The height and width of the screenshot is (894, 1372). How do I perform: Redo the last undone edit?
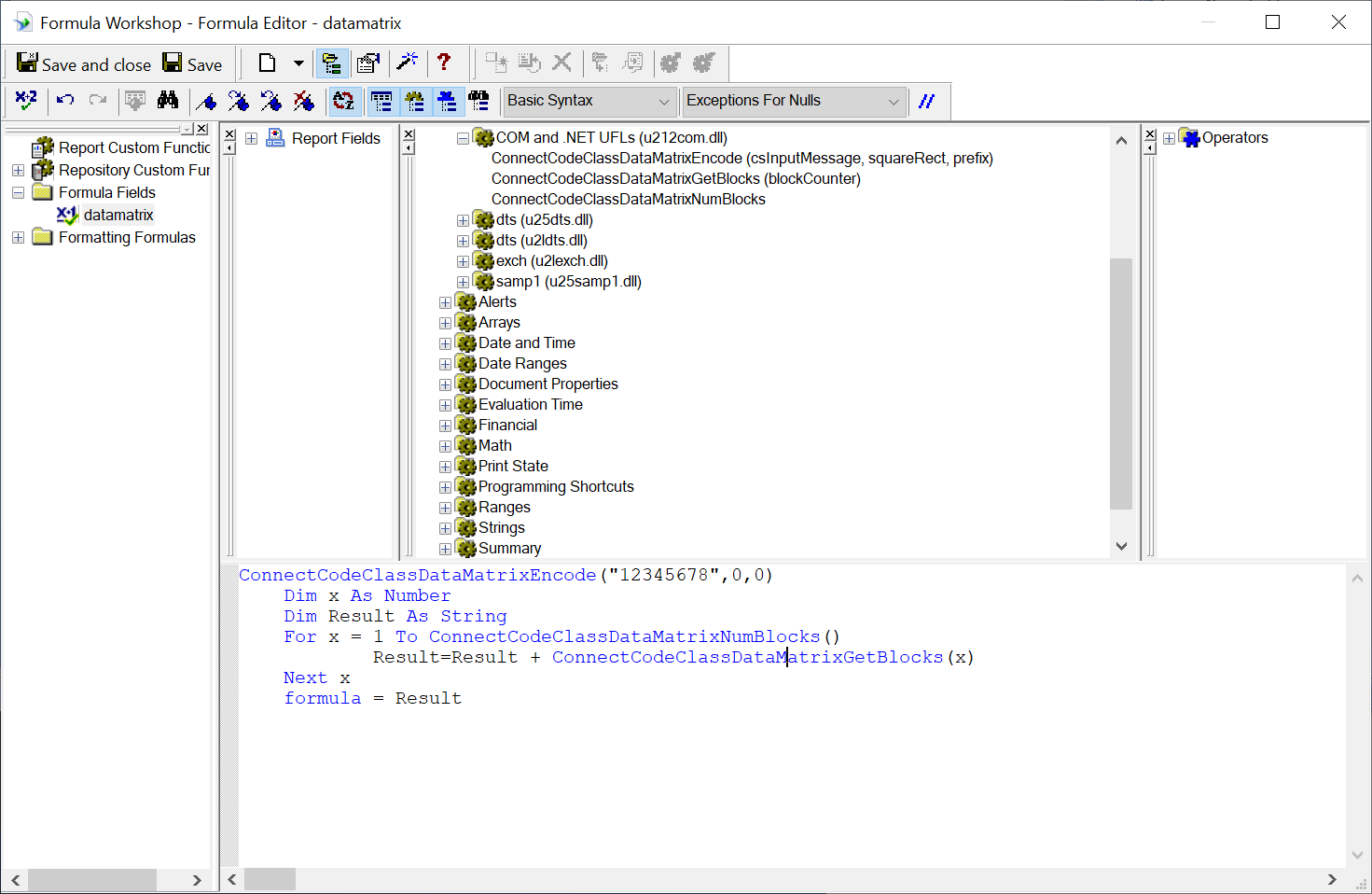(98, 100)
